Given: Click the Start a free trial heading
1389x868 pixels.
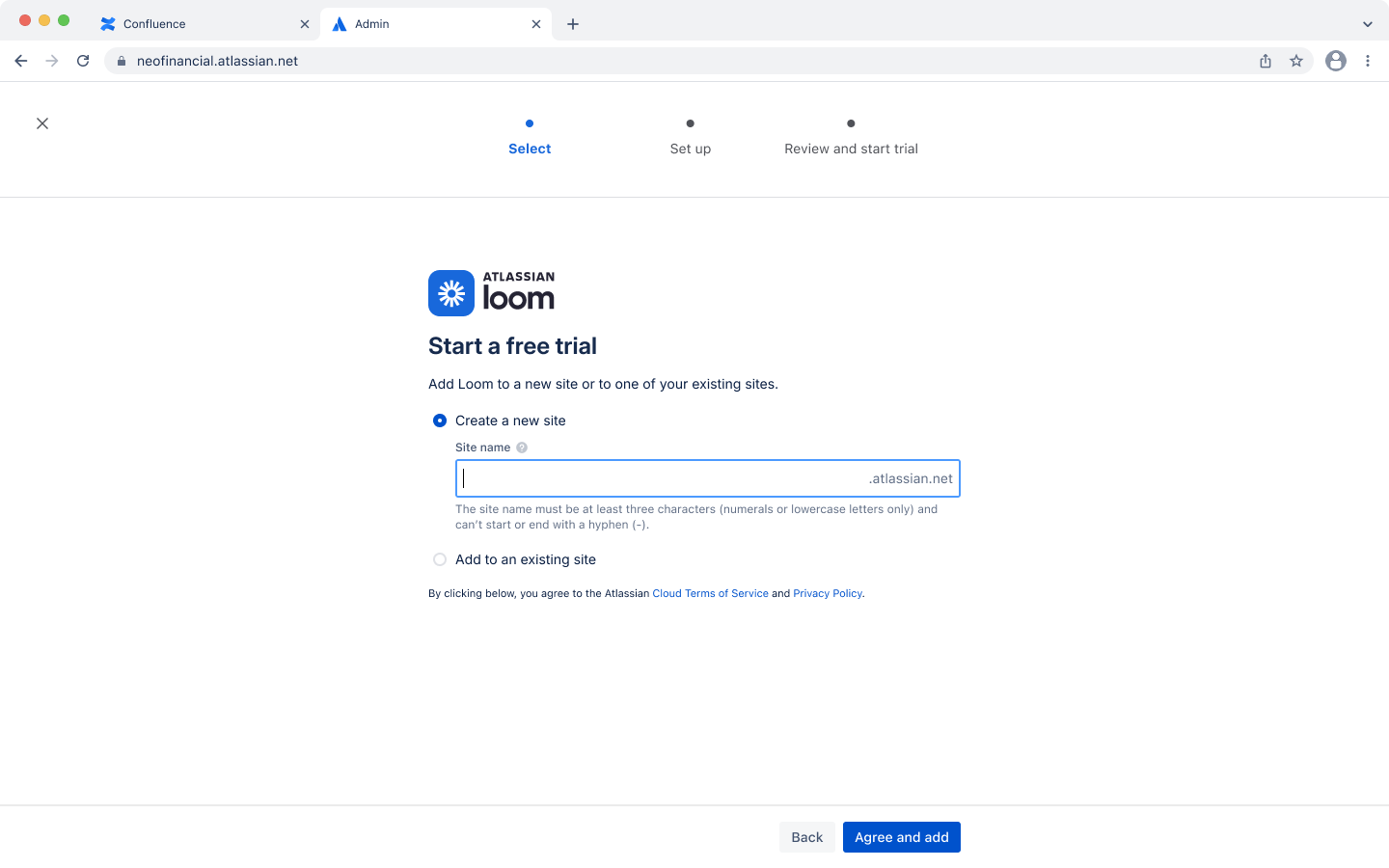Looking at the screenshot, I should [512, 346].
